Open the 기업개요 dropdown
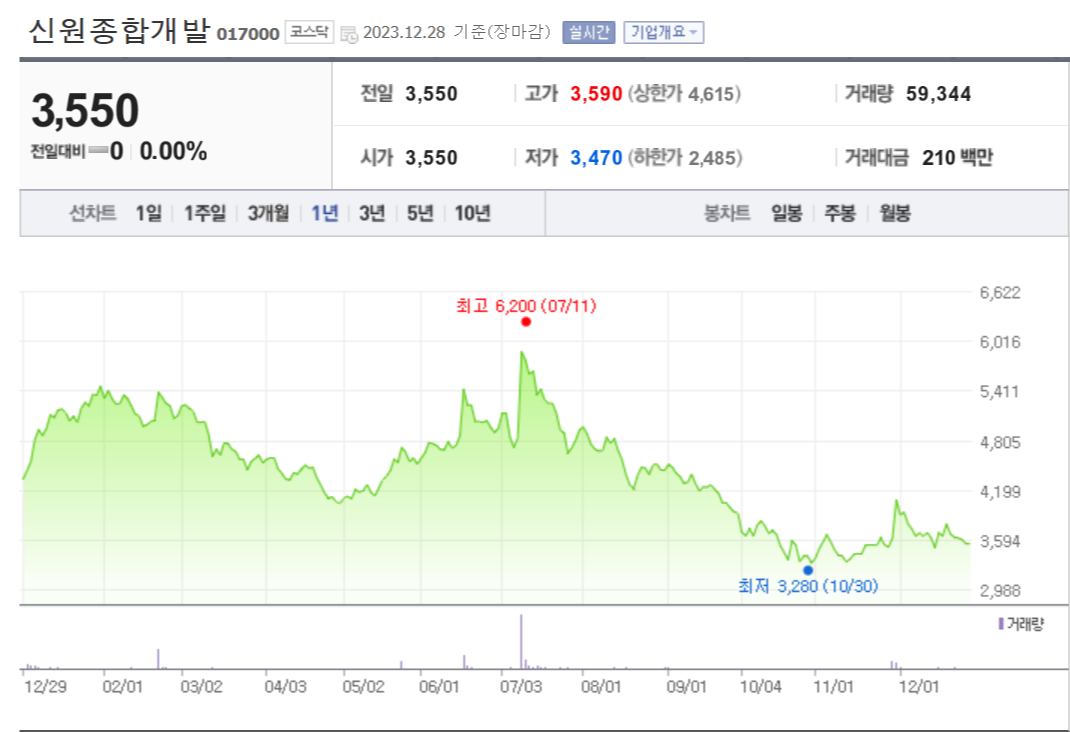Image resolution: width=1070 pixels, height=732 pixels. (x=663, y=32)
